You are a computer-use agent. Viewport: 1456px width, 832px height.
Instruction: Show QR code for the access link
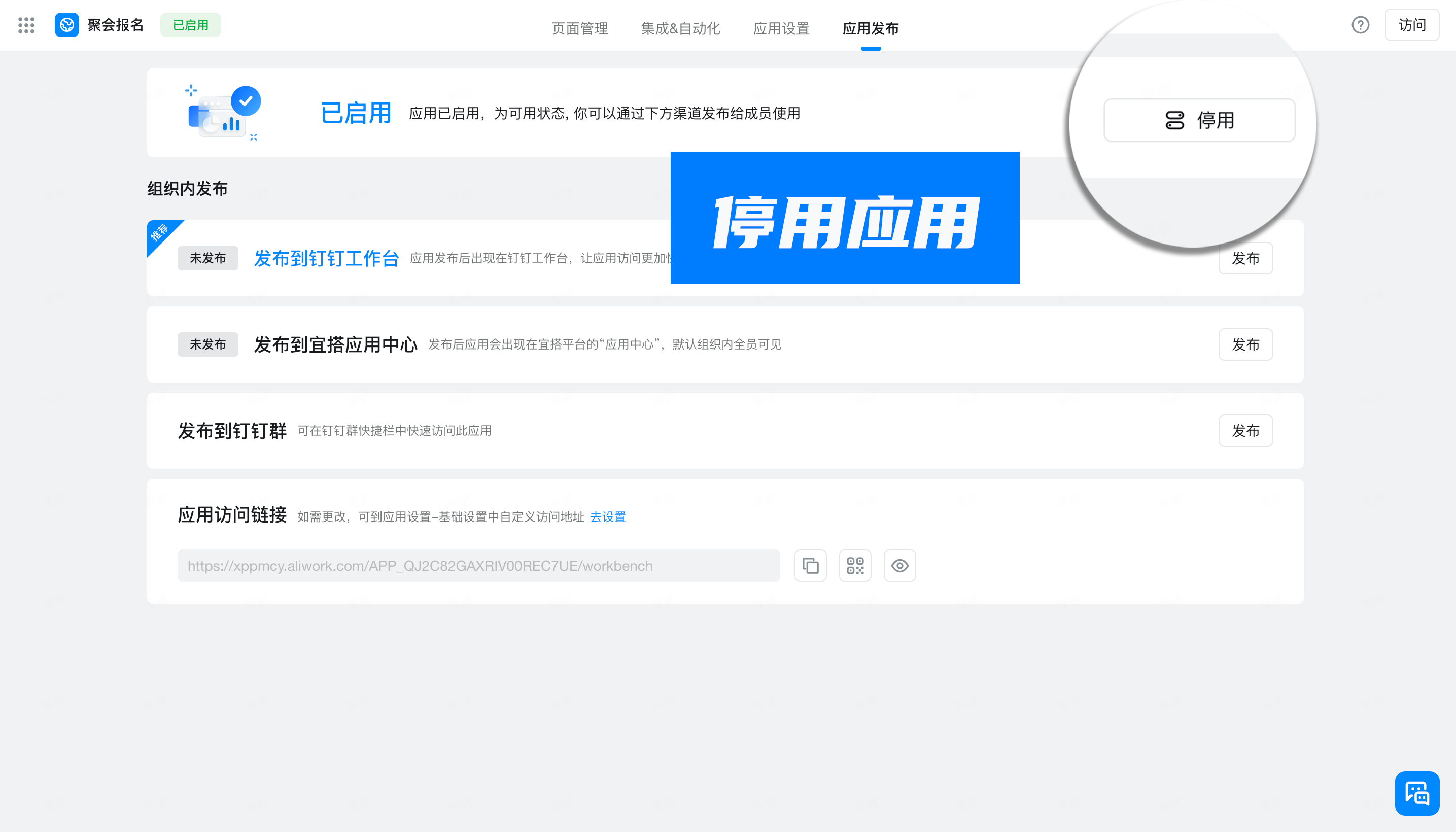pos(855,566)
